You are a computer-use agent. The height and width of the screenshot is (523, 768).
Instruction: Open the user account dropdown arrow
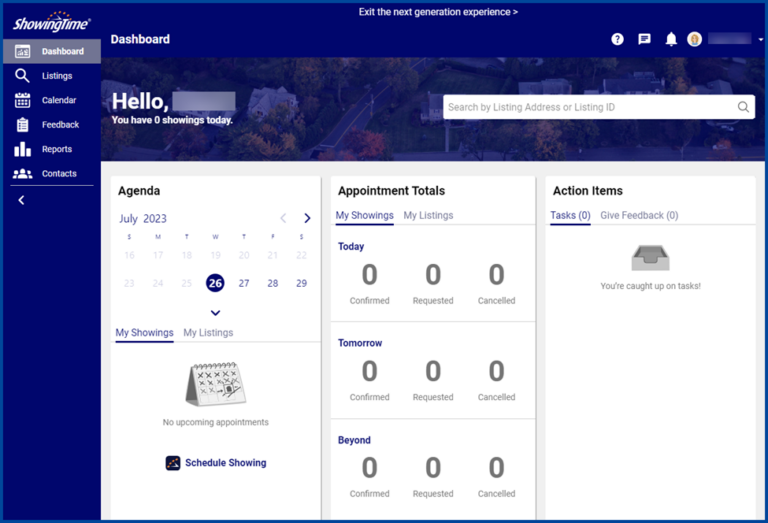(x=761, y=40)
